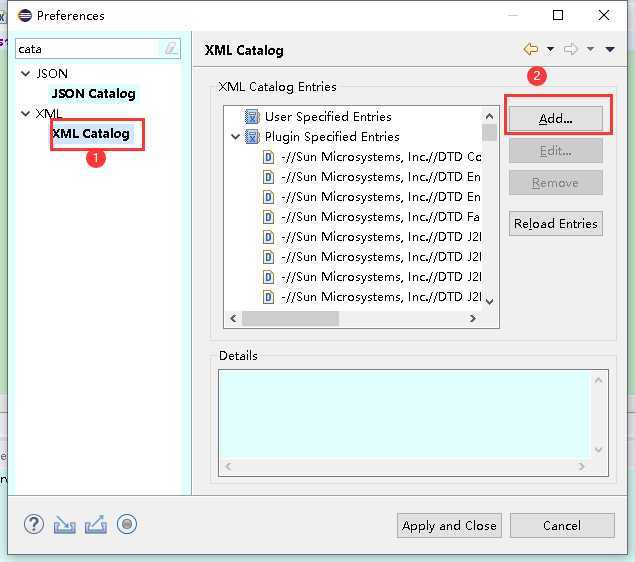Click the catalog list vertical scrollbar thumb
Screen dimensions: 635x562
pyautogui.click(x=489, y=132)
